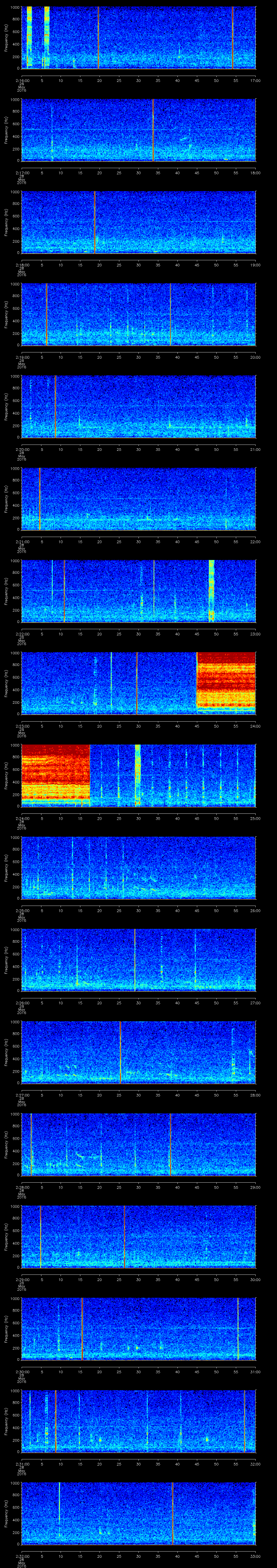Select red line near 26s in 2:29:00 spectrogram

click(x=124, y=1236)
